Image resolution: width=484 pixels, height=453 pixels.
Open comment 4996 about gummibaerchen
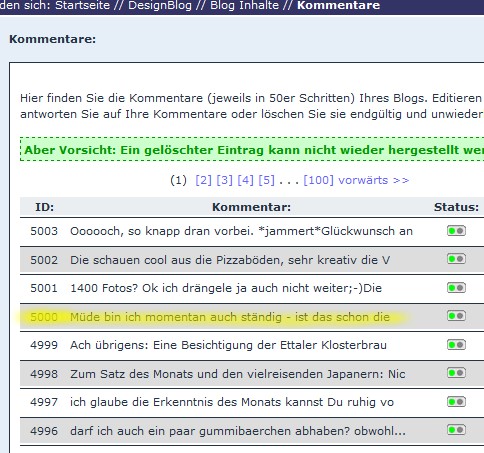[238, 431]
